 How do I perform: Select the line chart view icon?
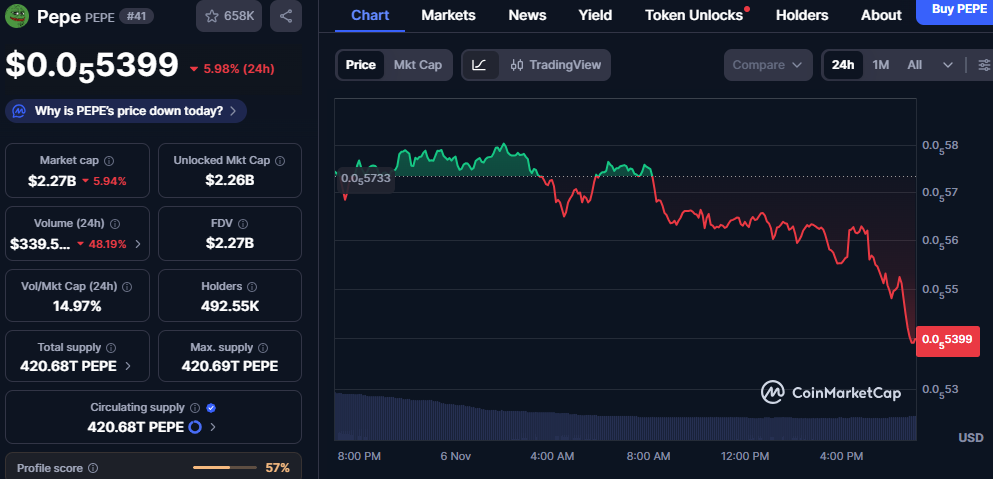point(479,65)
